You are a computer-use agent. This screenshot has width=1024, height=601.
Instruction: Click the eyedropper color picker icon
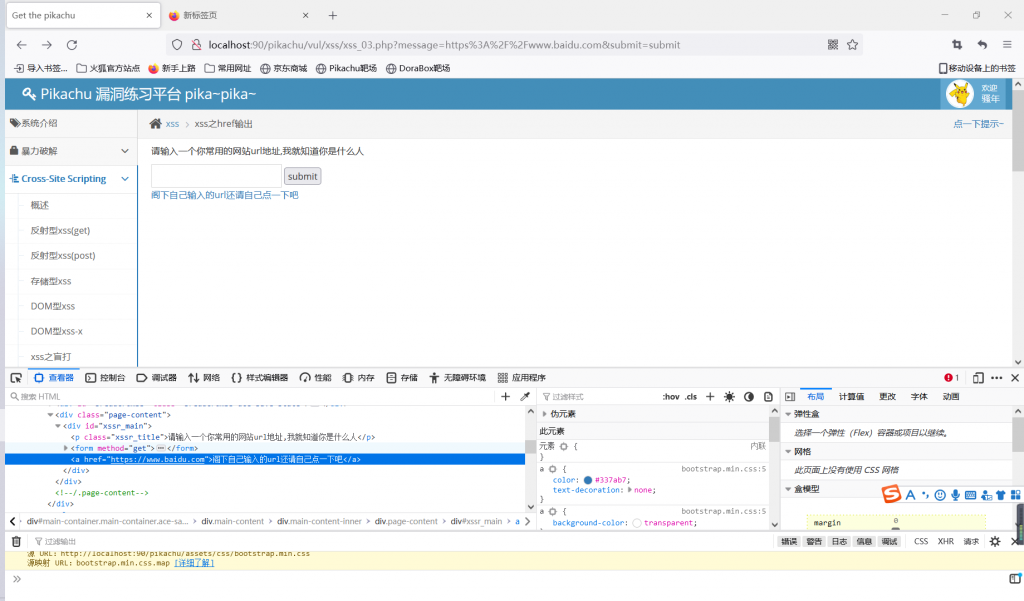525,397
